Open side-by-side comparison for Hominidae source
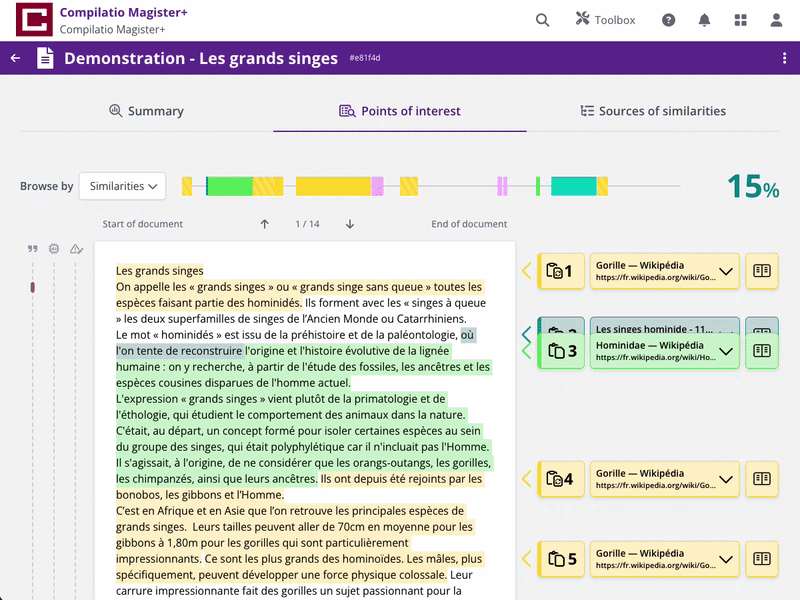Image resolution: width=800 pixels, height=600 pixels. point(762,351)
